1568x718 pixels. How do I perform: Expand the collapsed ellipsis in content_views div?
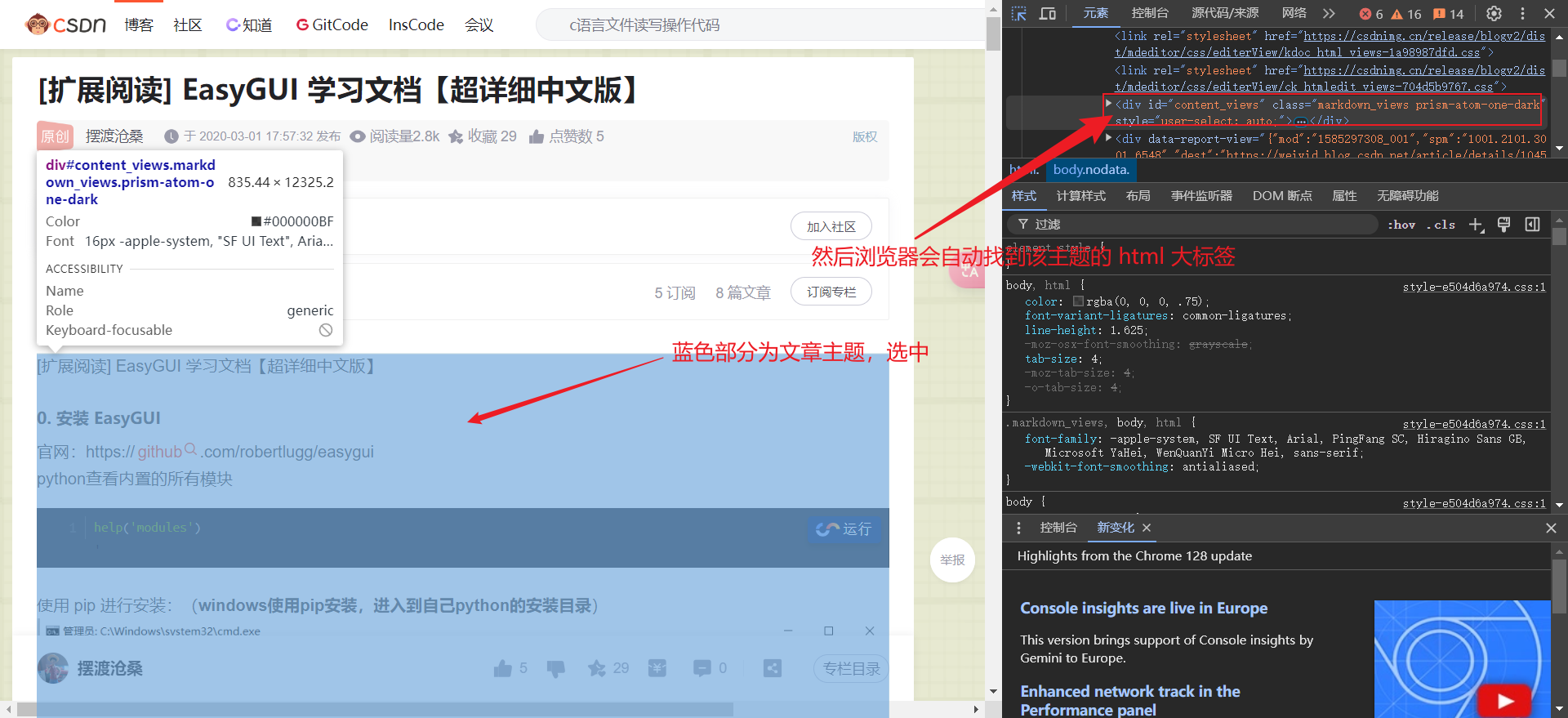click(x=1301, y=122)
